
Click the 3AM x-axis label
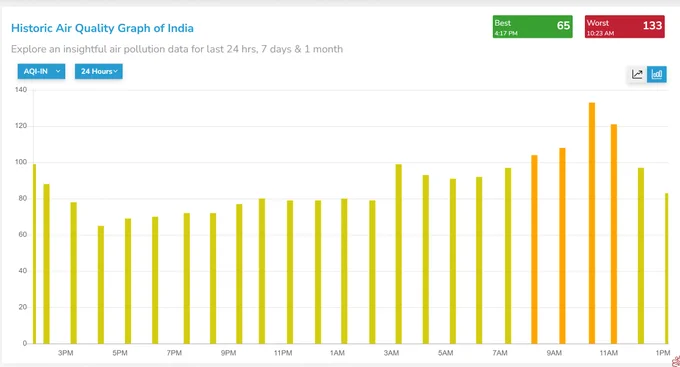point(391,353)
